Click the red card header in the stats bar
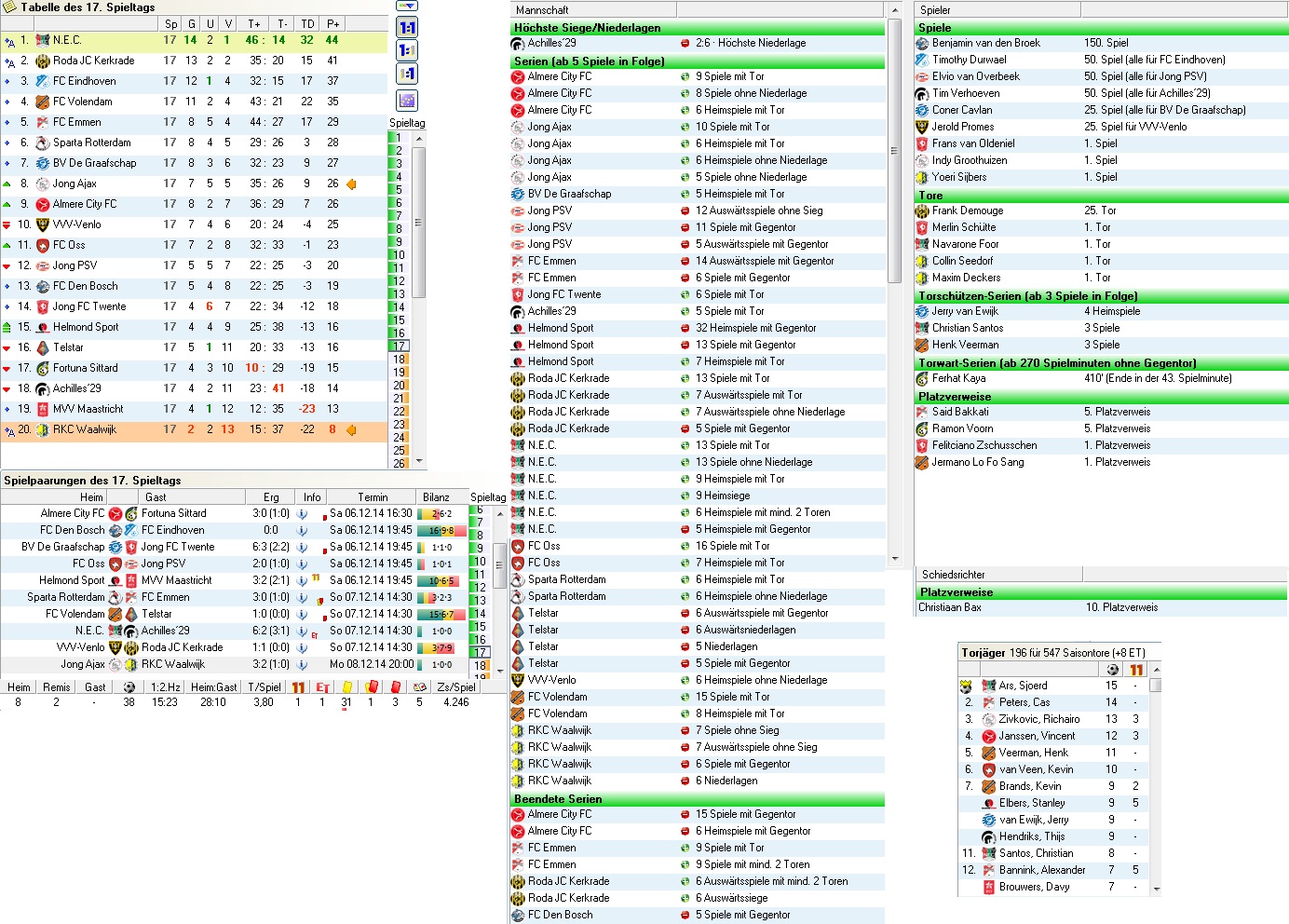This screenshot has width=1289, height=924. [x=396, y=687]
